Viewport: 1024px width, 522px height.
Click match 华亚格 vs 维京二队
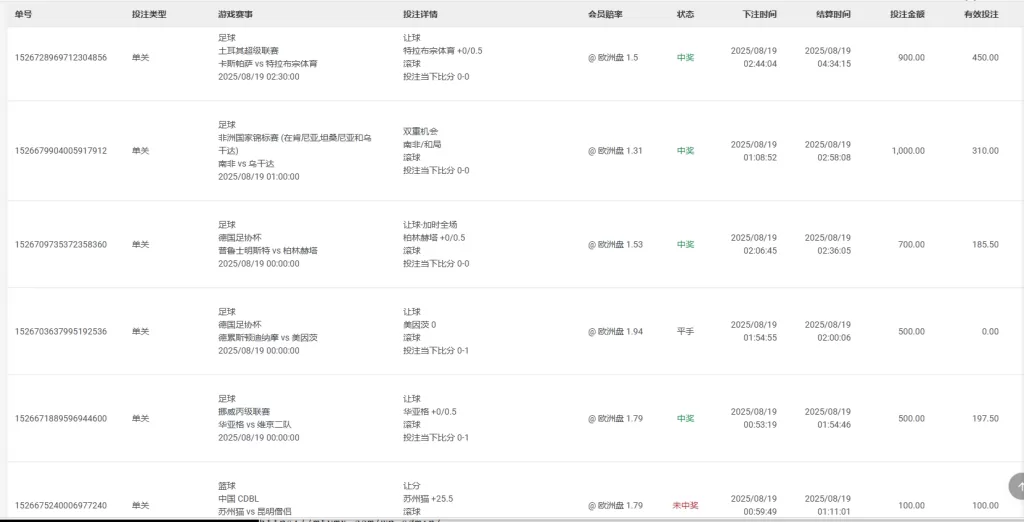(x=255, y=425)
